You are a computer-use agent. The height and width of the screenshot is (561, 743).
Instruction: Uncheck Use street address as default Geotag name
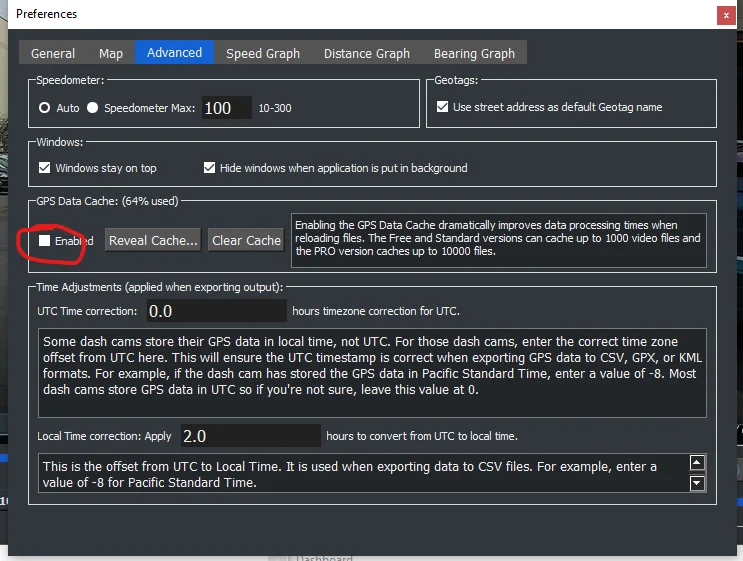tap(443, 107)
